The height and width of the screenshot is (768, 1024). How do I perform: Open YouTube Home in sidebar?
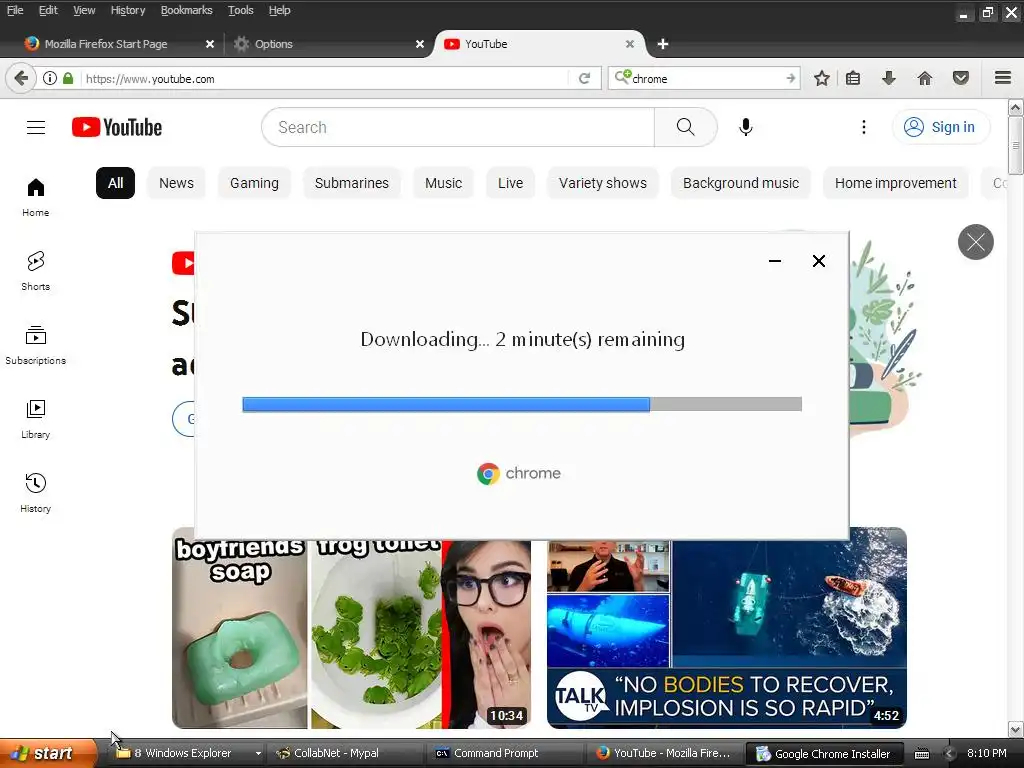pyautogui.click(x=35, y=197)
